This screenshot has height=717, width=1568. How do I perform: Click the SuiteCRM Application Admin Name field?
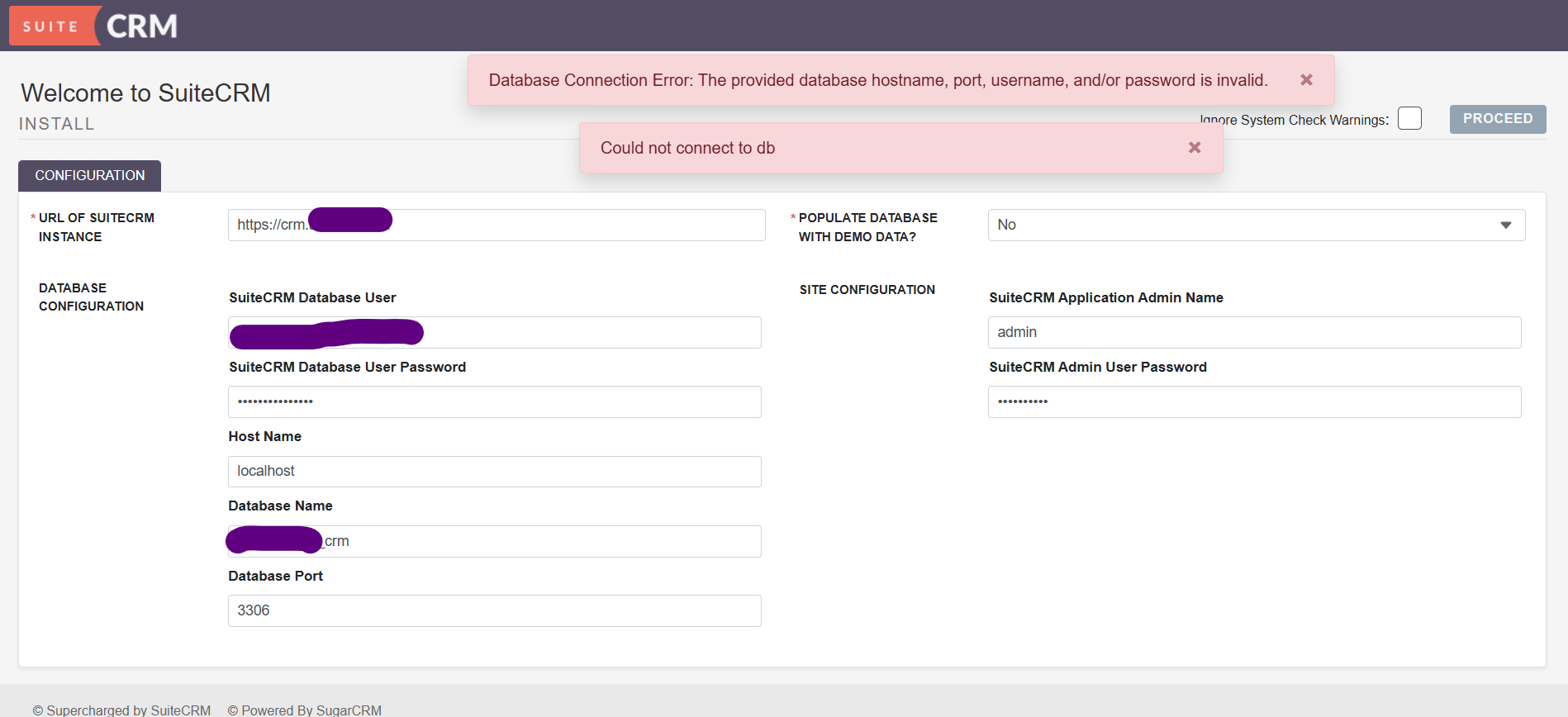click(x=1255, y=333)
